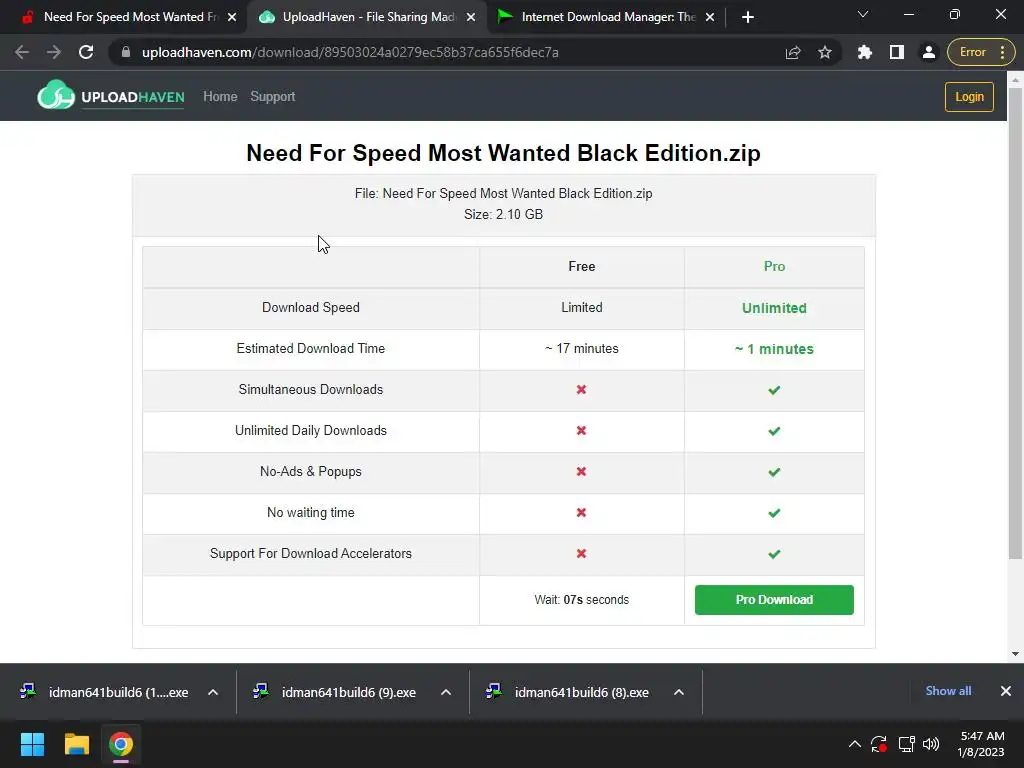1024x768 pixels.
Task: Expand options for idman641build6 (1....exe
Action: [213, 692]
